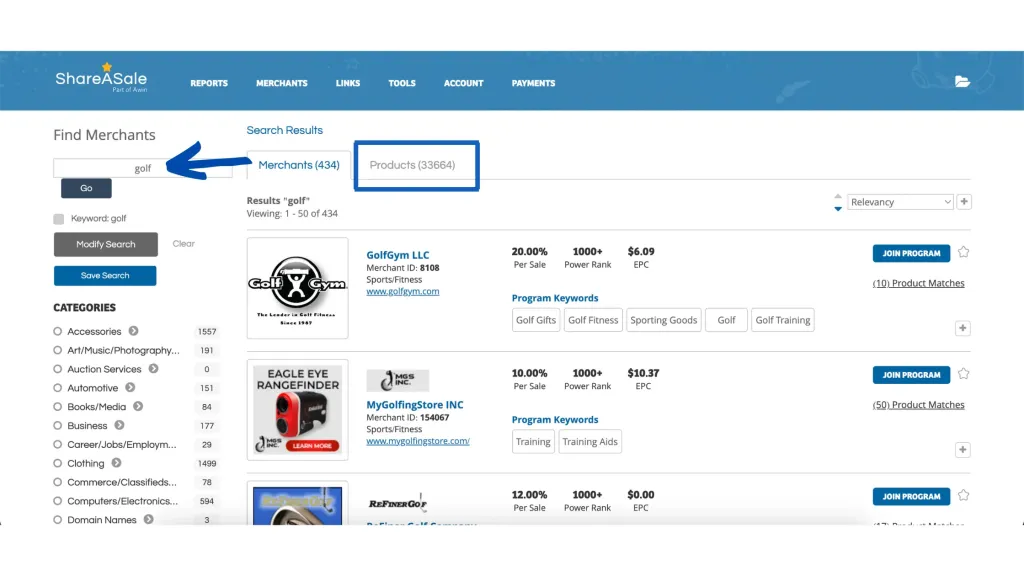Image resolution: width=1024 pixels, height=576 pixels.
Task: Expand Clothing category arrow
Action: [116, 463]
